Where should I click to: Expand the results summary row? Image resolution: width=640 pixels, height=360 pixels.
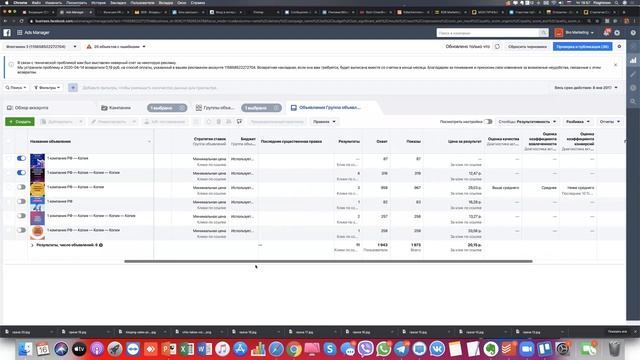point(32,245)
